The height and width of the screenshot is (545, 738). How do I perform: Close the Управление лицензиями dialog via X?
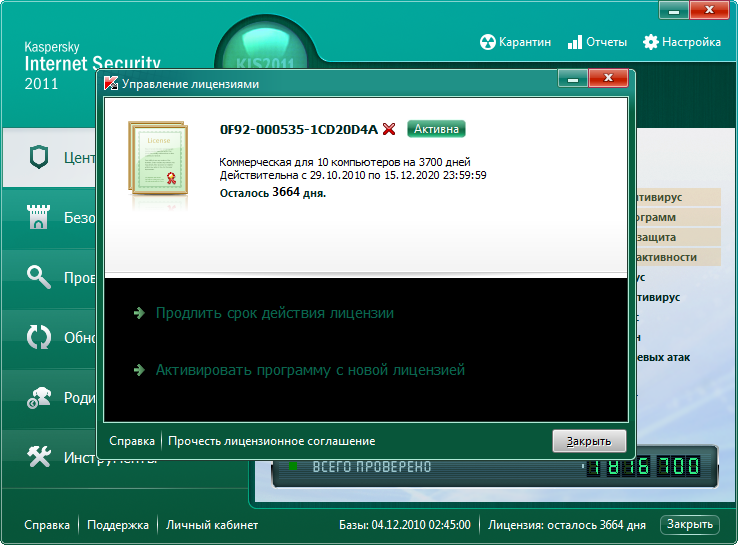click(x=608, y=78)
